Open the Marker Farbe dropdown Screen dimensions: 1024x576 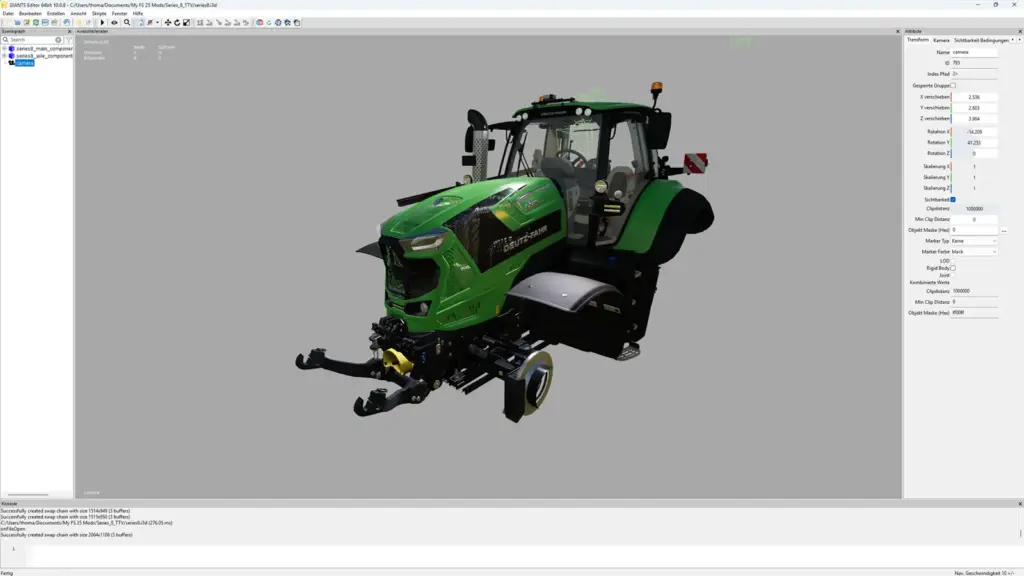[974, 252]
